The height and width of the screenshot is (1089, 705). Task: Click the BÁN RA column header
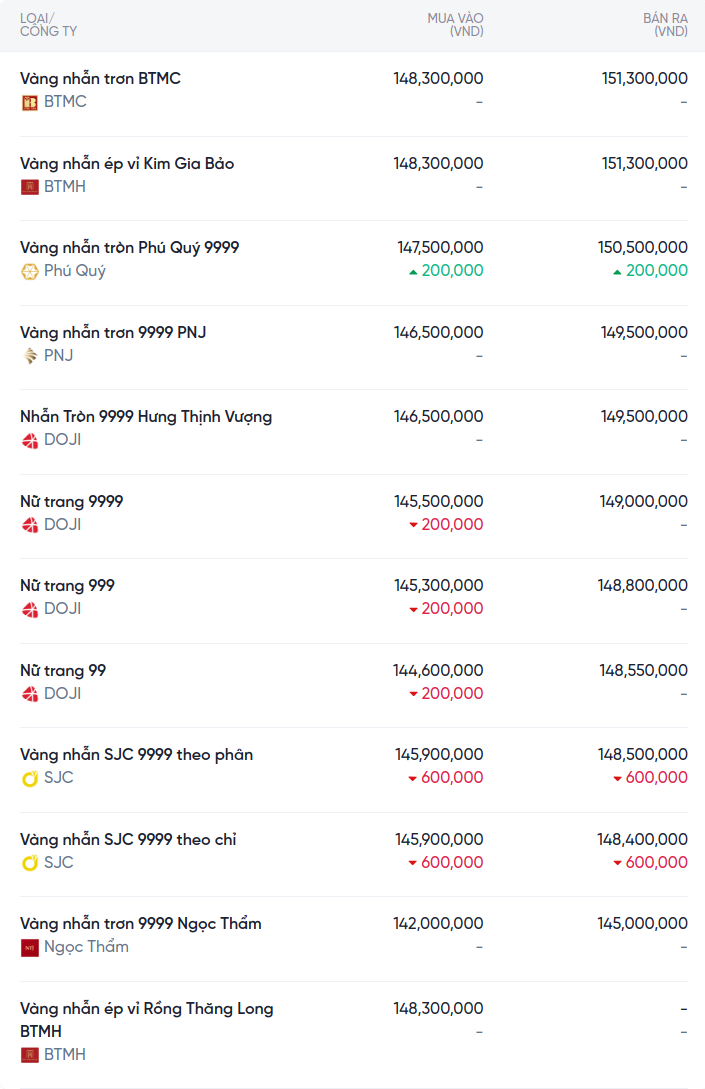point(665,25)
